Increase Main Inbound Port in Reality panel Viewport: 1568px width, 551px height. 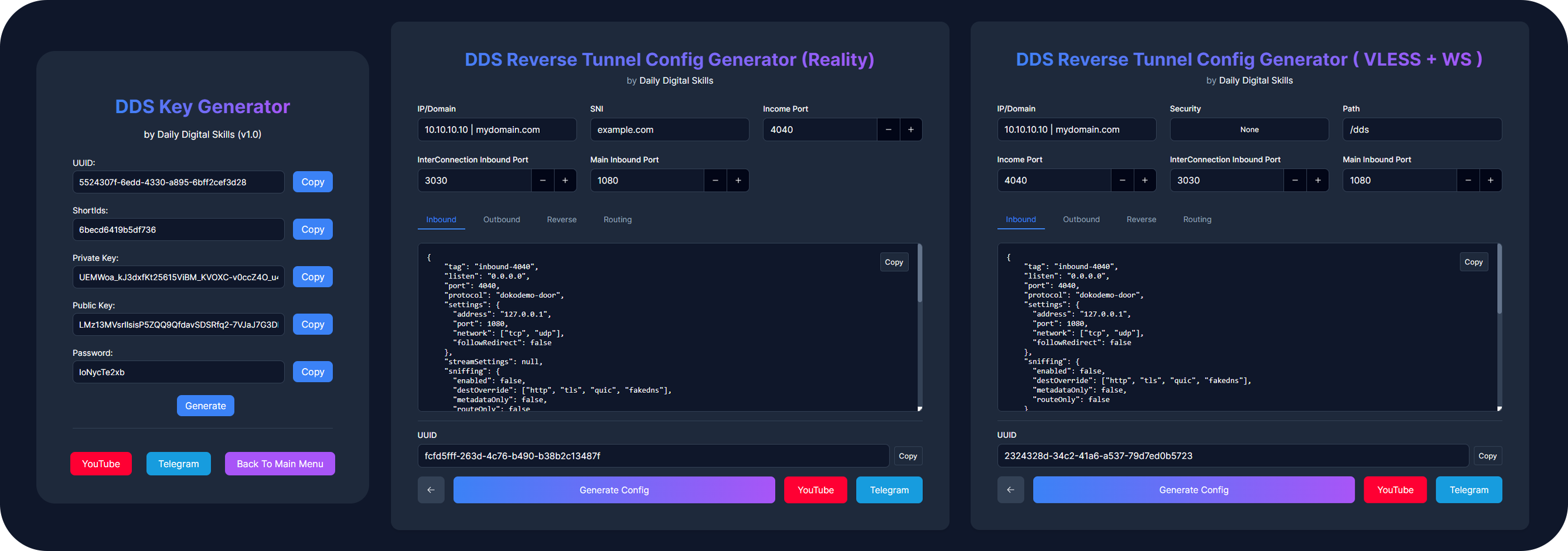[x=738, y=180]
